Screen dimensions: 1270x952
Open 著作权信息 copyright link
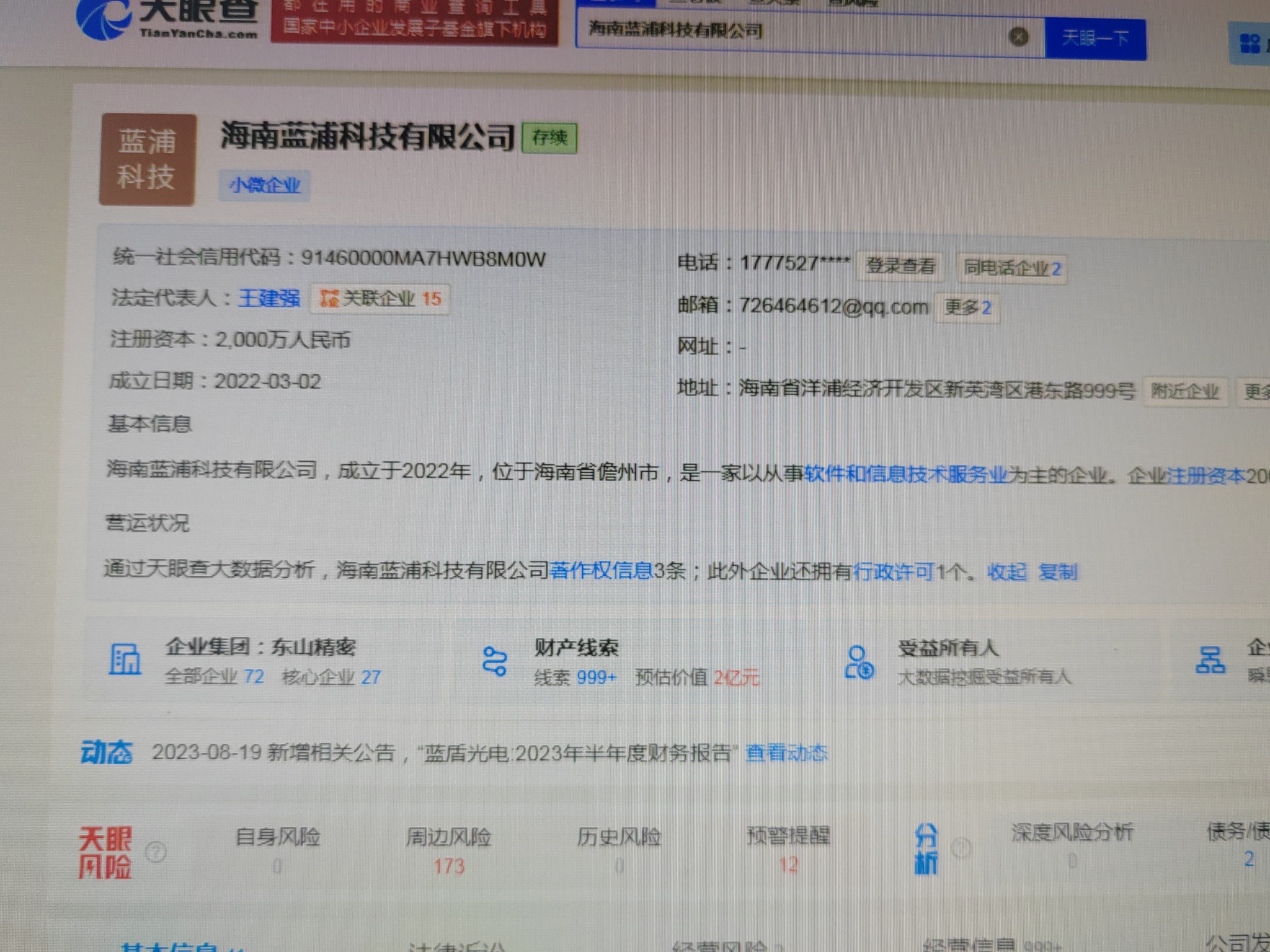click(600, 570)
